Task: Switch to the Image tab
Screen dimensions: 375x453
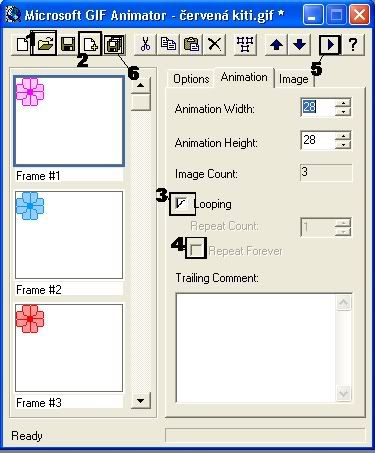Action: (293, 79)
